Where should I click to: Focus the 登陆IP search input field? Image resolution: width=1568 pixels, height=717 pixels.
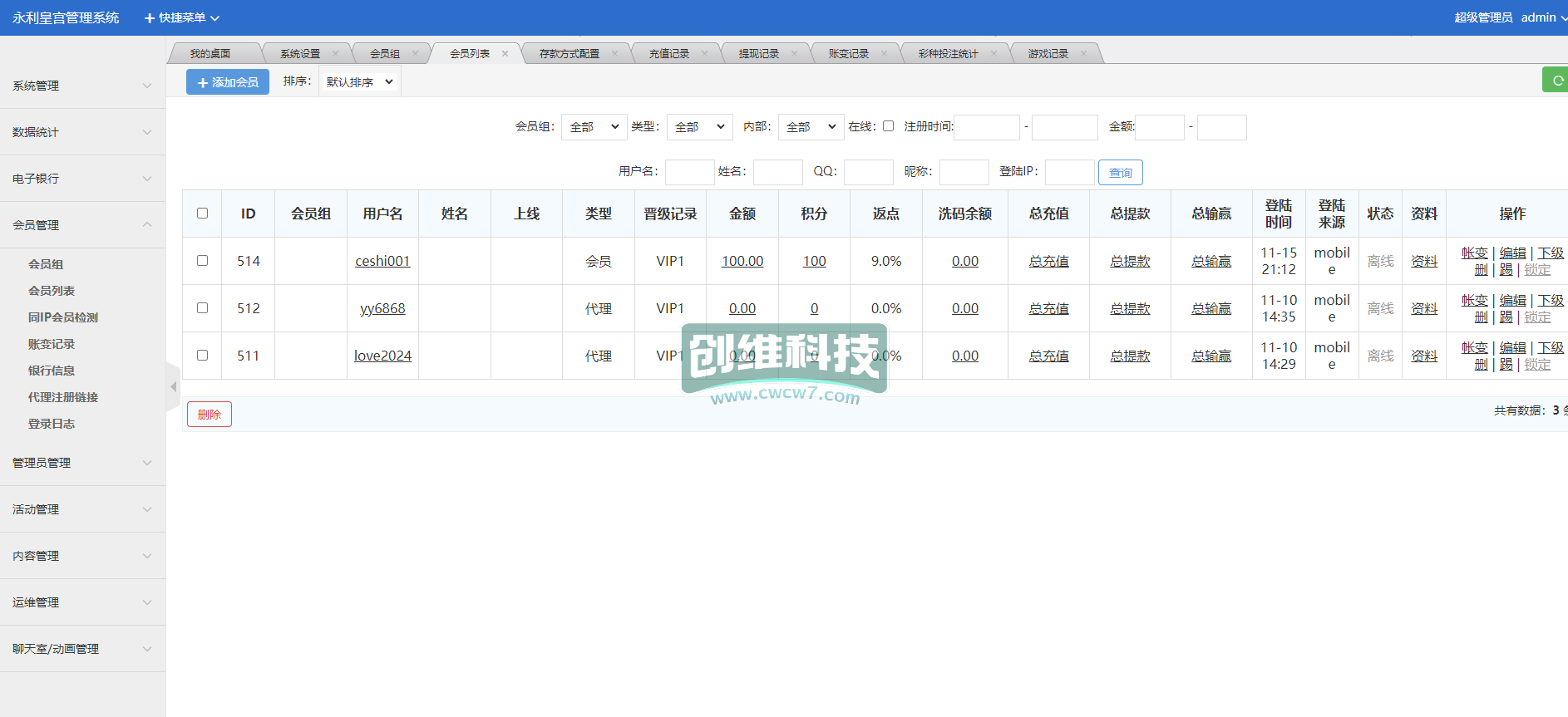pos(1070,172)
